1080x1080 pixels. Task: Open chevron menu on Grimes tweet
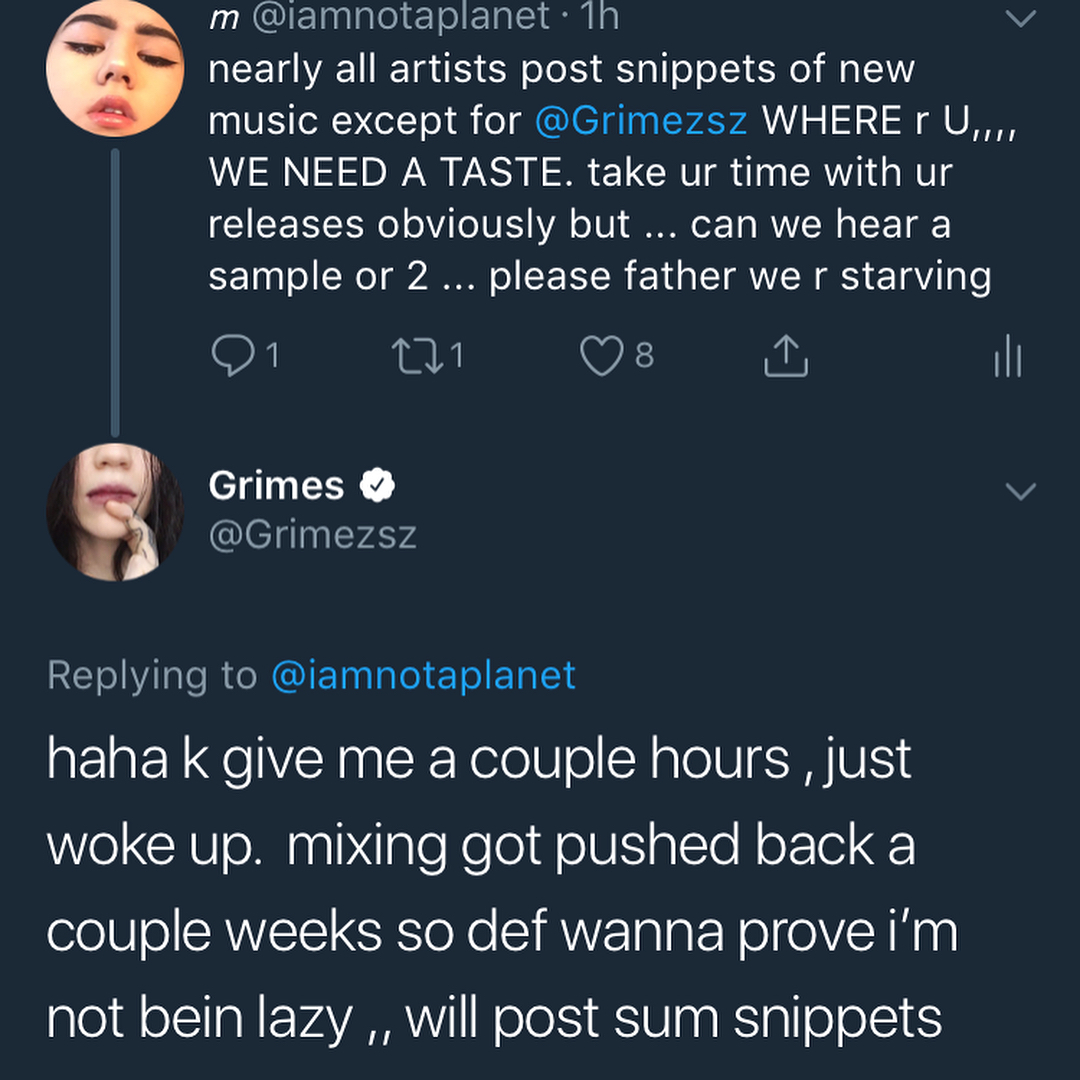(x=1020, y=492)
